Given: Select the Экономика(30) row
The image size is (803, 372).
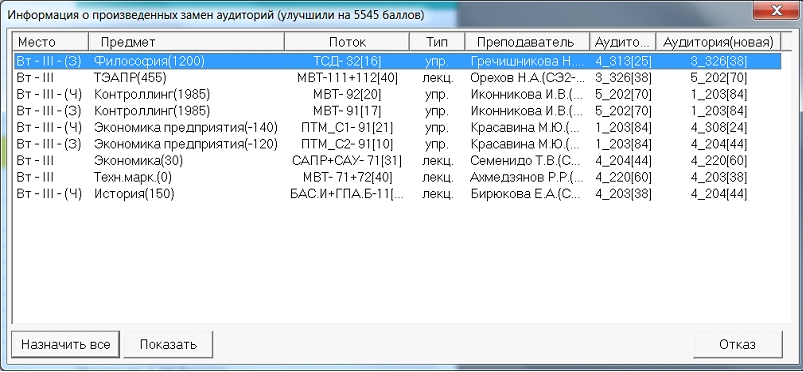Looking at the screenshot, I should (x=397, y=161).
